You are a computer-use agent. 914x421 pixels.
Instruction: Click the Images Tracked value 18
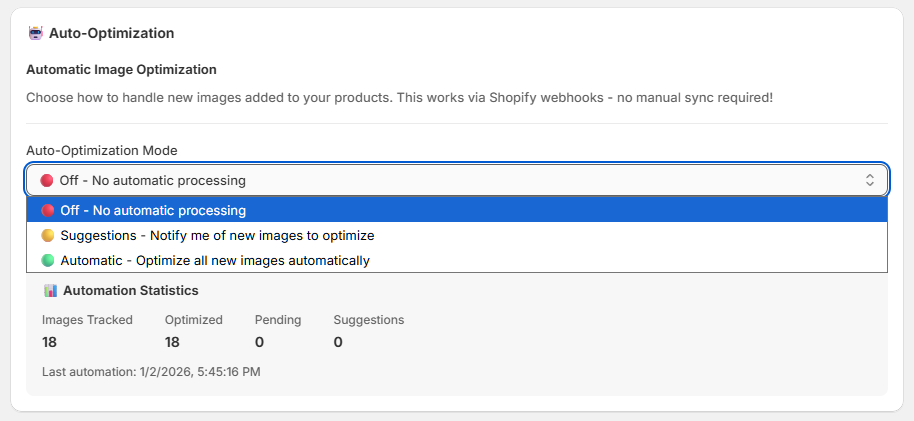pos(50,342)
